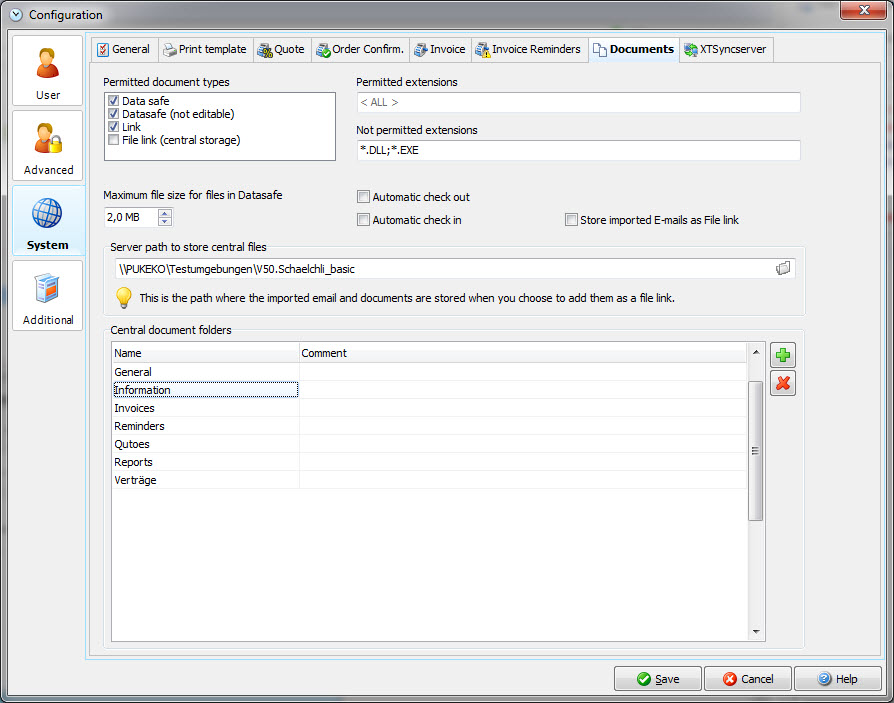Open the User settings section
This screenshot has height=703, width=894.
[48, 71]
